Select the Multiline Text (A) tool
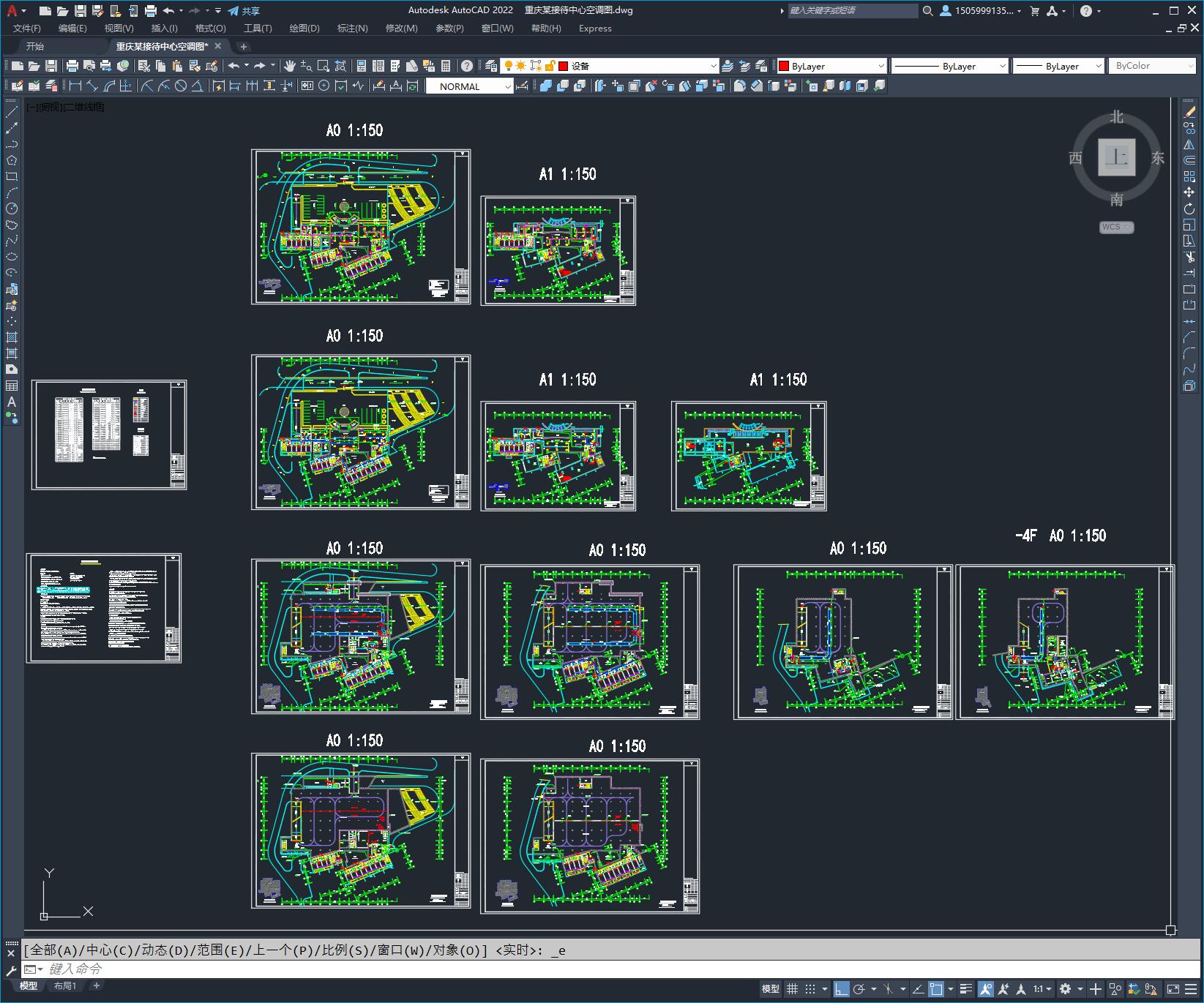 pyautogui.click(x=12, y=402)
